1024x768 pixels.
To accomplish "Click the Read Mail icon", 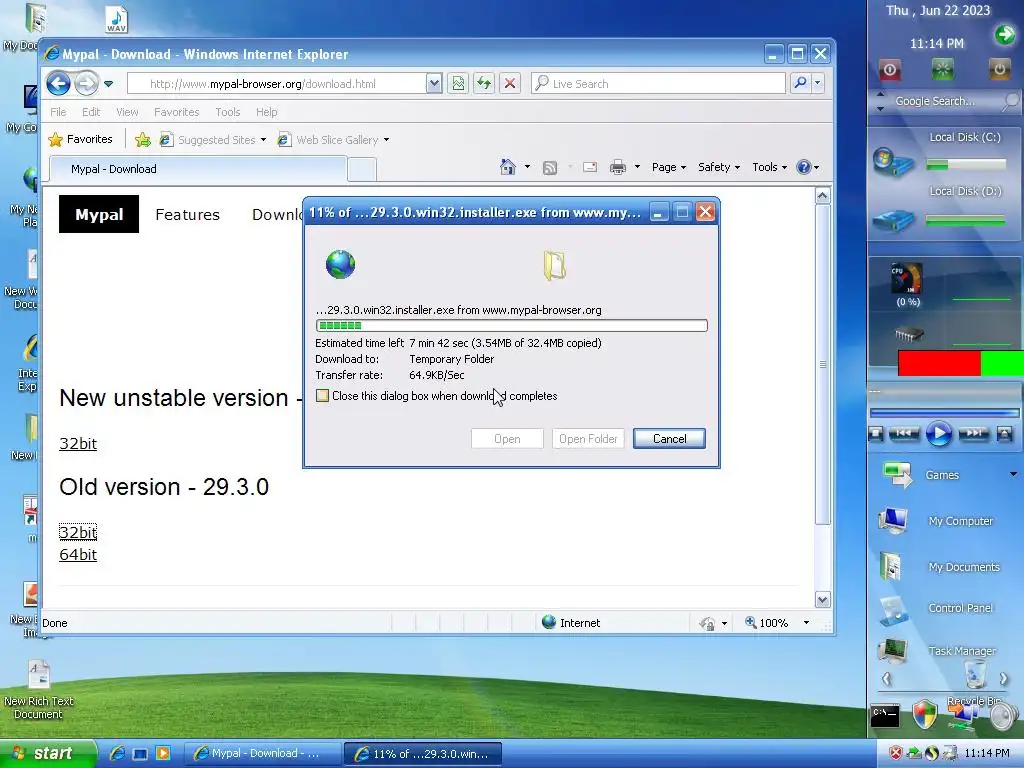I will [x=590, y=167].
